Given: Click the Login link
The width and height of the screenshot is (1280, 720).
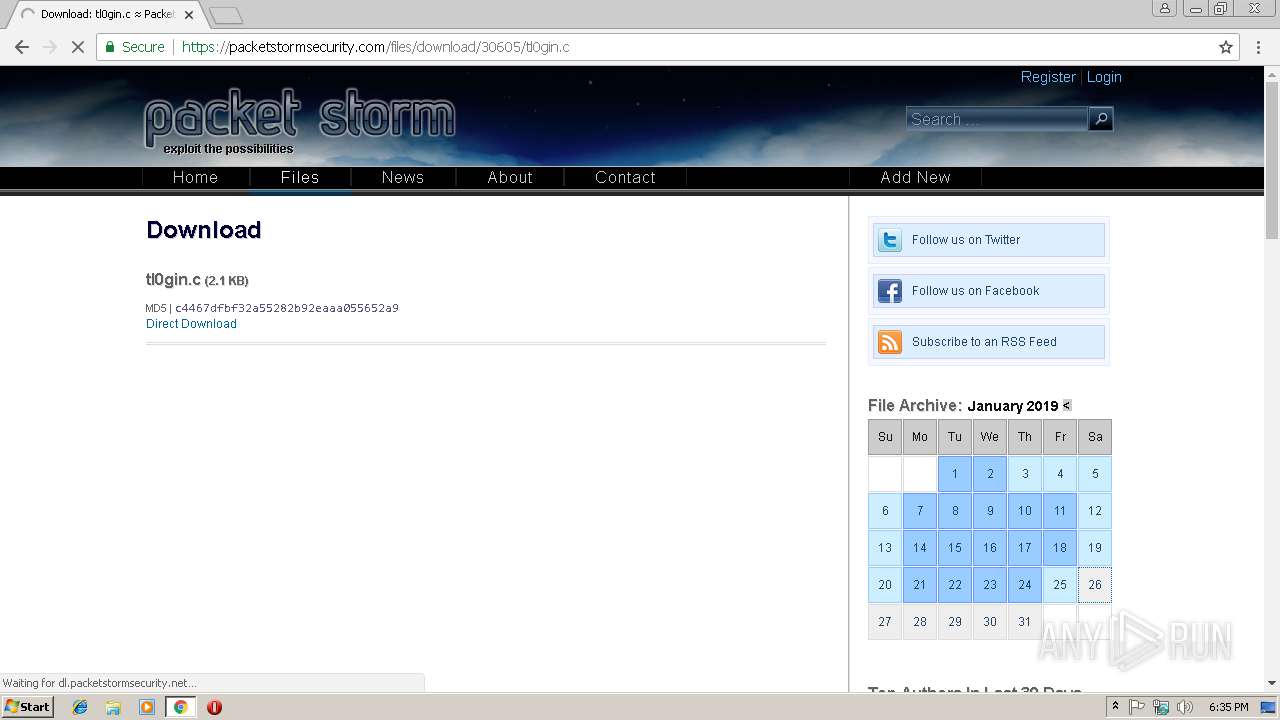Looking at the screenshot, I should (x=1104, y=77).
